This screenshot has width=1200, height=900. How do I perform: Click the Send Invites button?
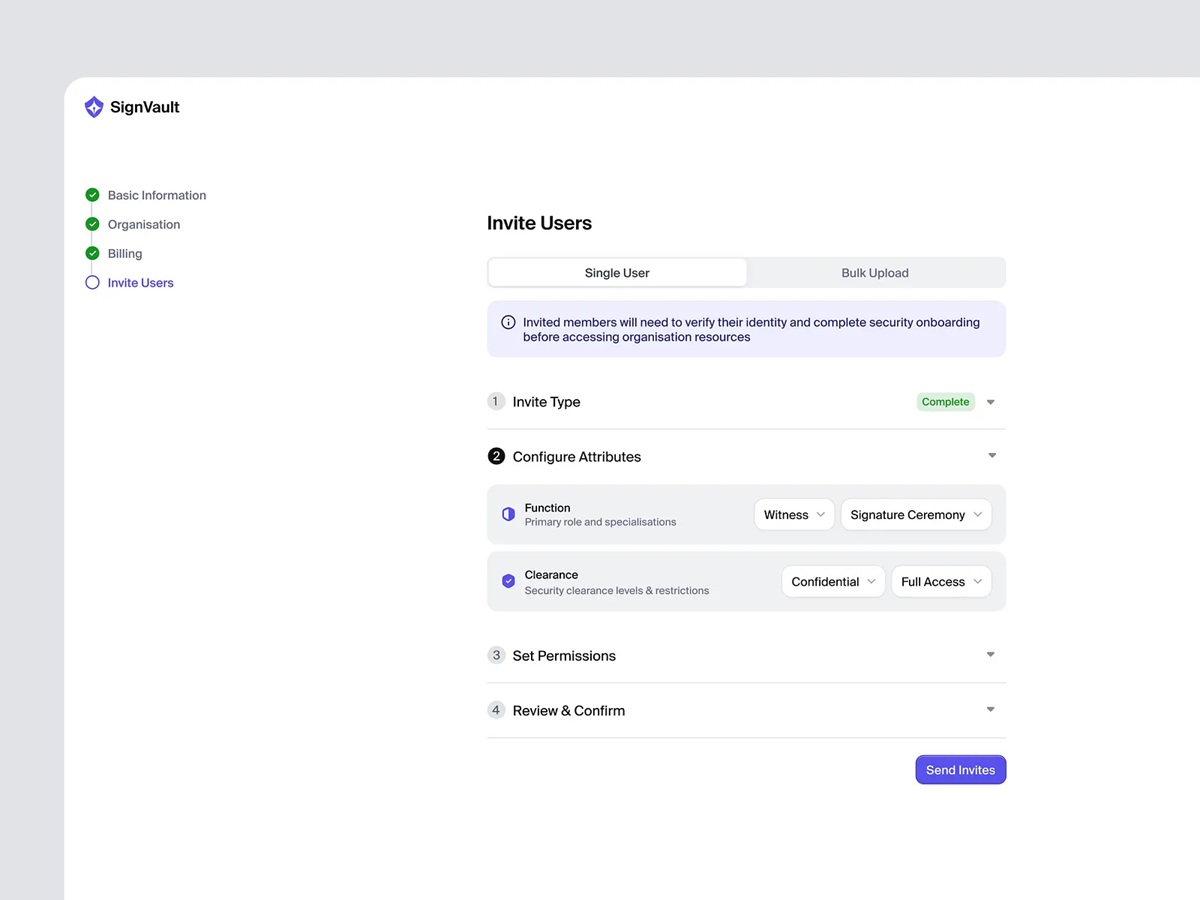click(x=960, y=769)
